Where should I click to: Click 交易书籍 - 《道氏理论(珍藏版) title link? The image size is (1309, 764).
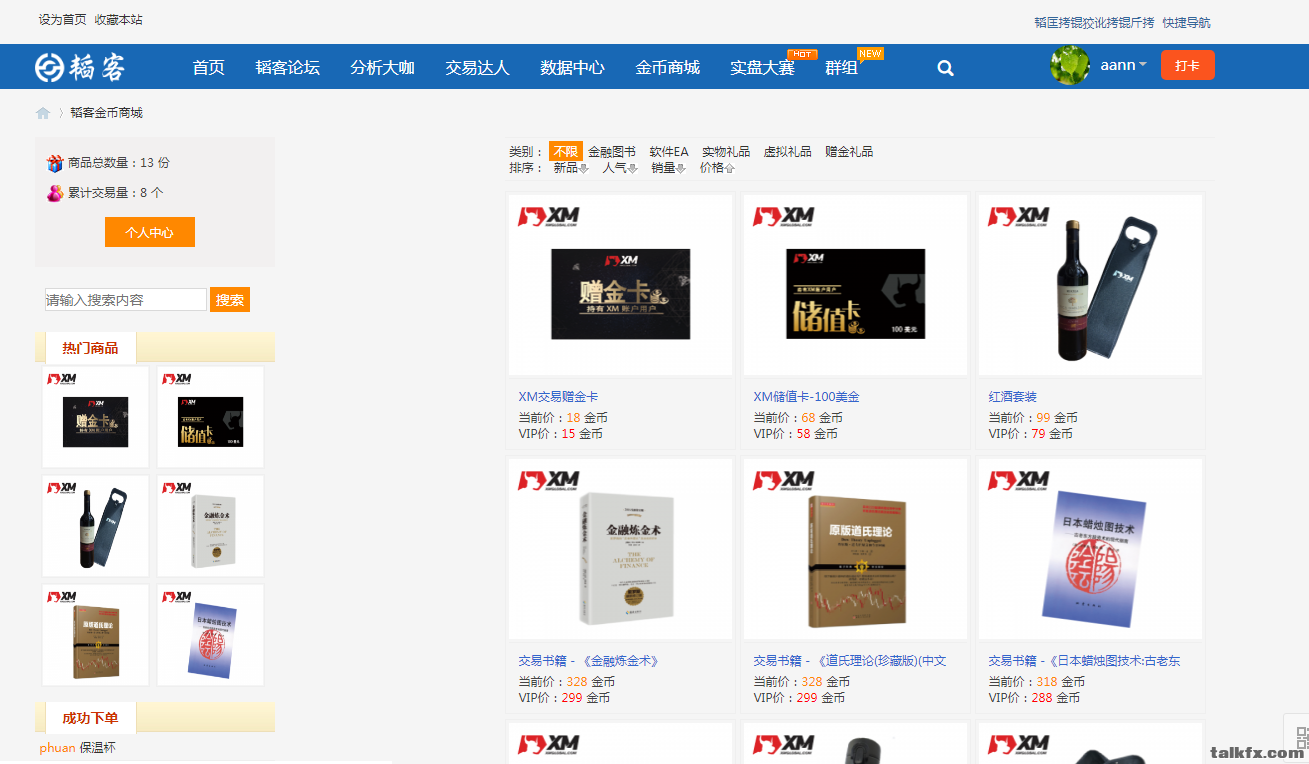(850, 661)
